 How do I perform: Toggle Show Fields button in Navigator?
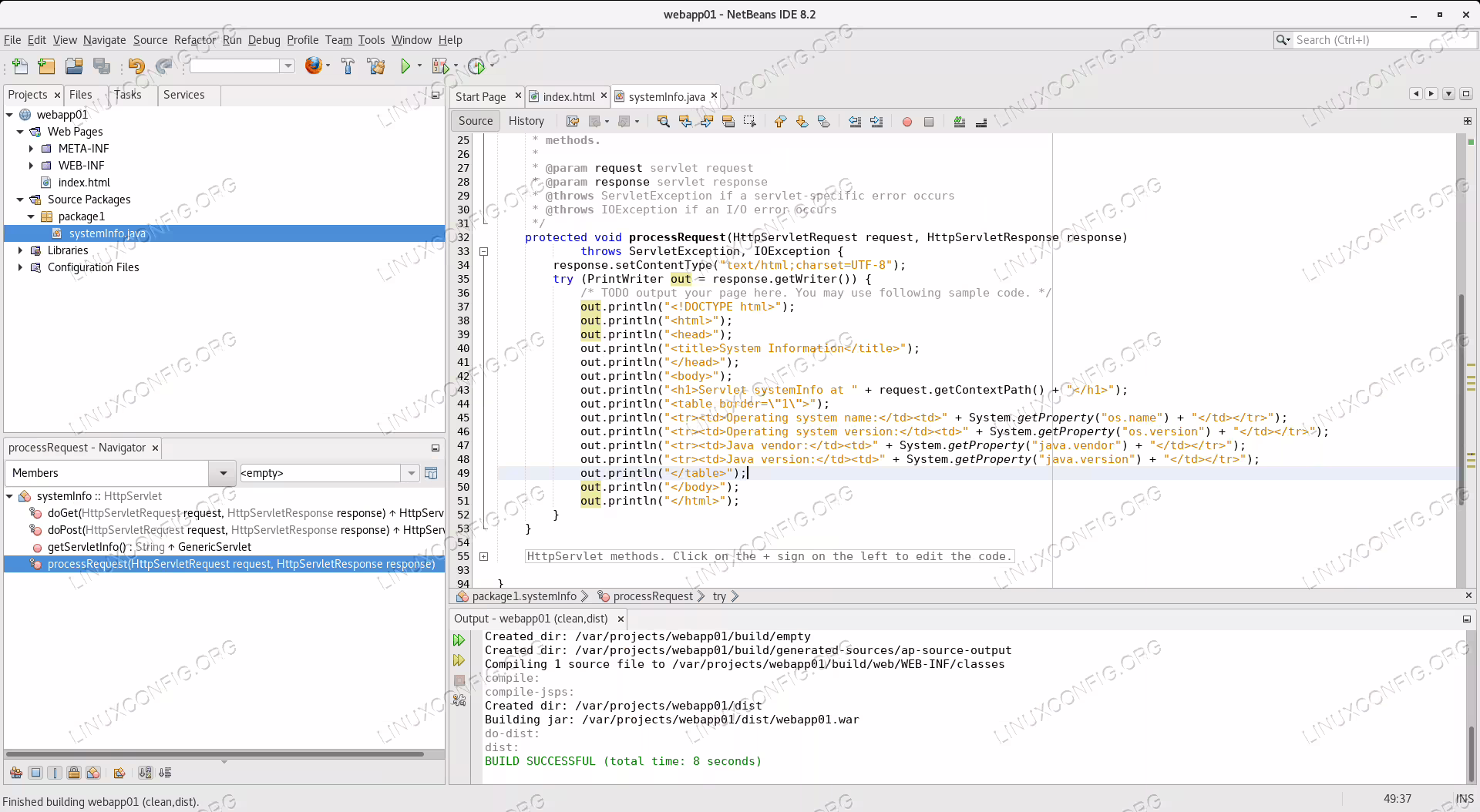pyautogui.click(x=35, y=773)
